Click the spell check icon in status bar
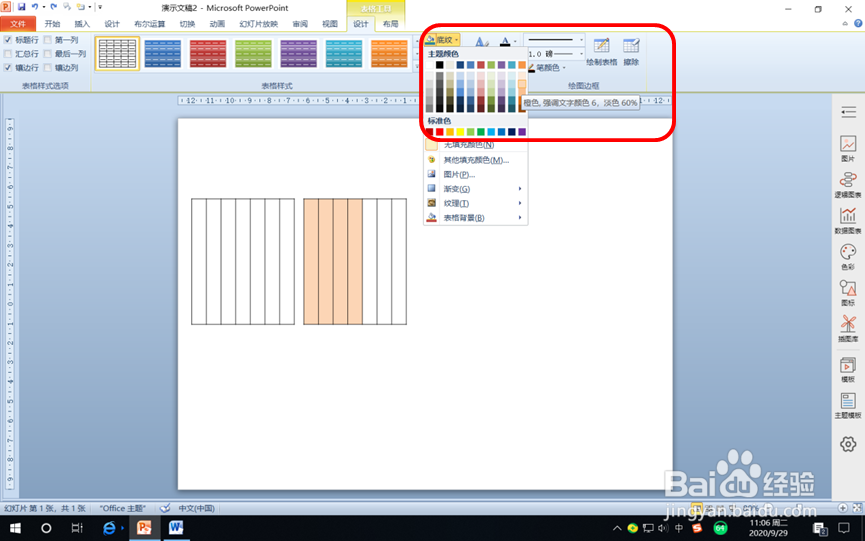The height and width of the screenshot is (541, 865). 165,508
